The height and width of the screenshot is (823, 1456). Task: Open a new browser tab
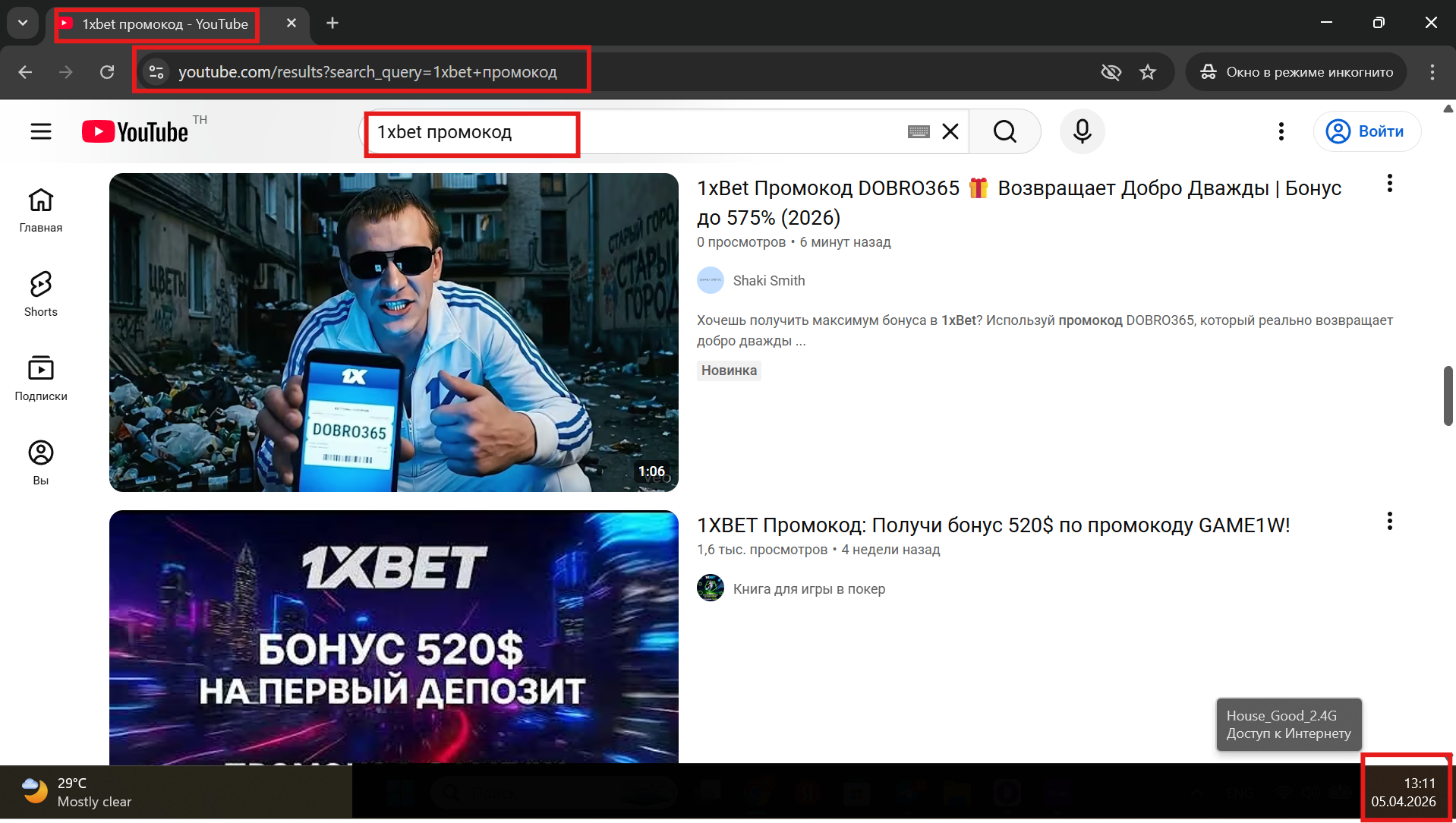(332, 24)
